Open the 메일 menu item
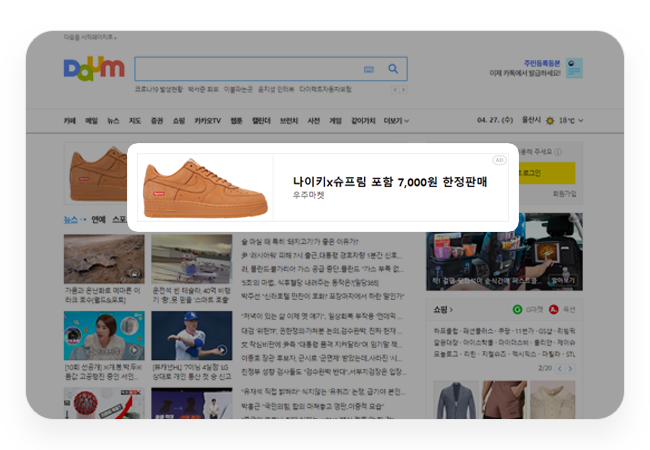 [x=91, y=121]
